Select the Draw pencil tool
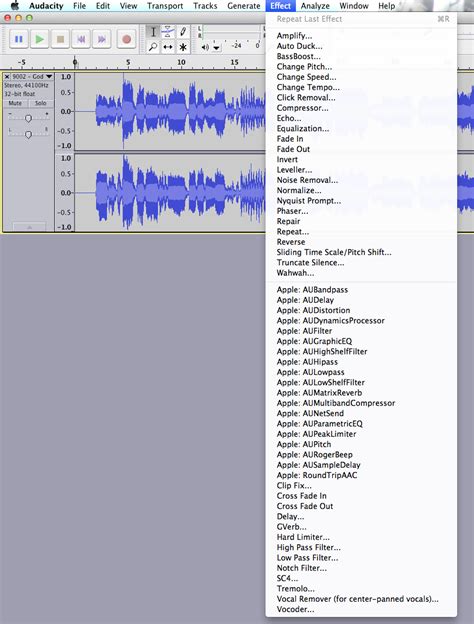The image size is (474, 624). click(x=183, y=32)
